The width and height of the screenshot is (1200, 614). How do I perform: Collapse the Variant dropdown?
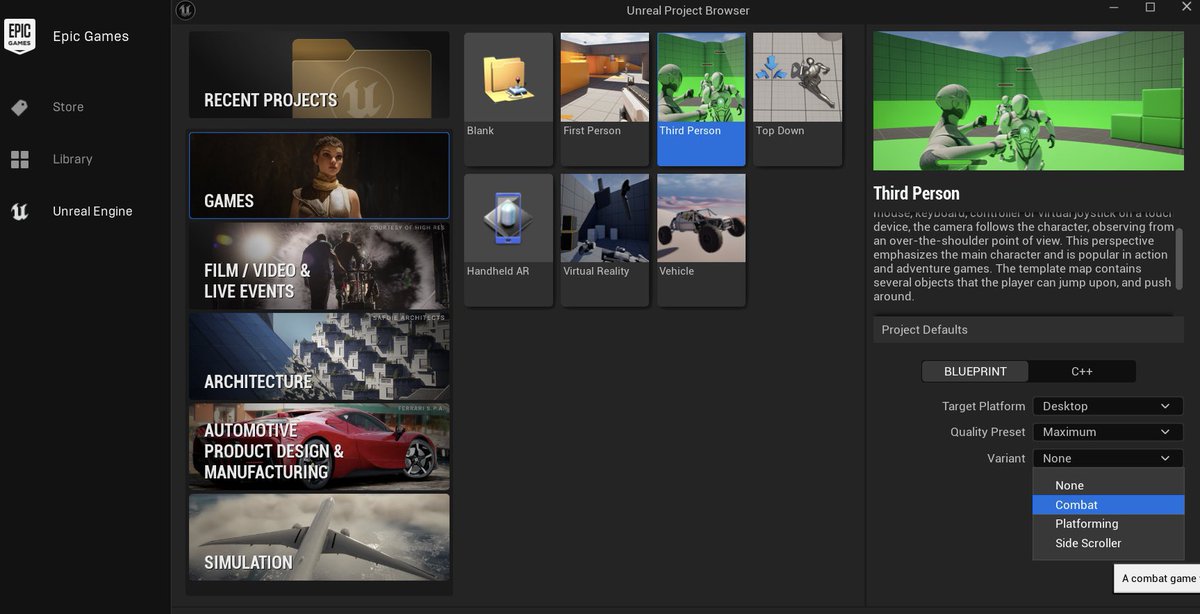pyautogui.click(x=1108, y=458)
